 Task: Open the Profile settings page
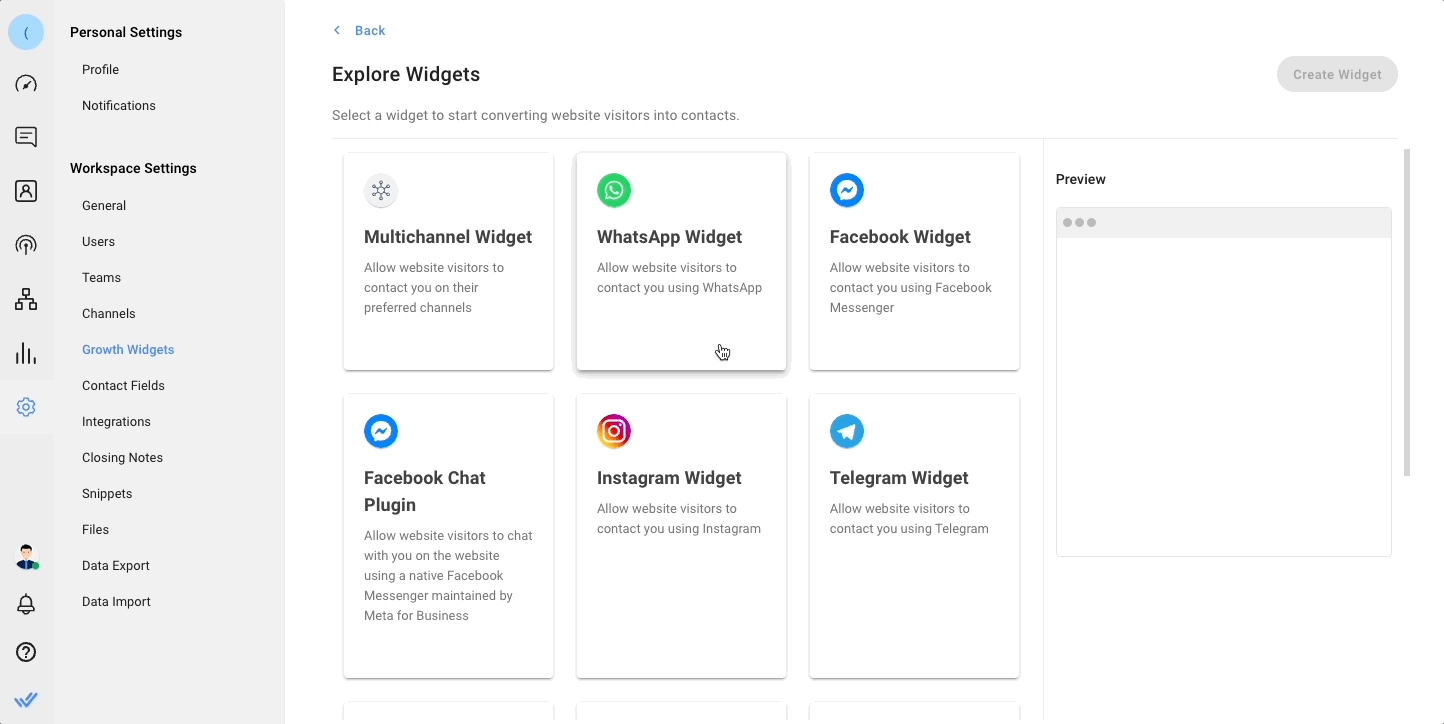100,70
